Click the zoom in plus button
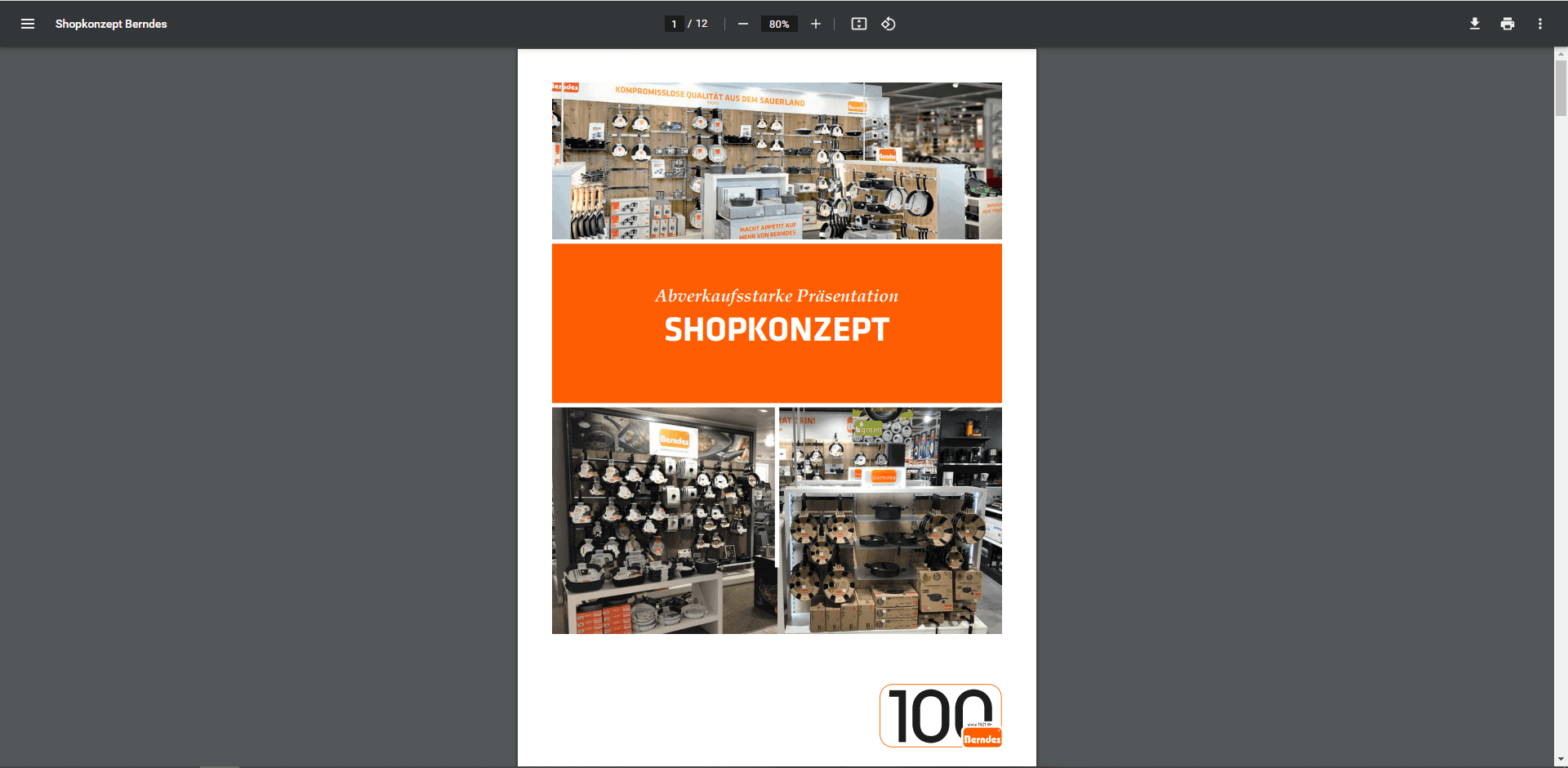Viewport: 1568px width, 768px height. point(815,24)
